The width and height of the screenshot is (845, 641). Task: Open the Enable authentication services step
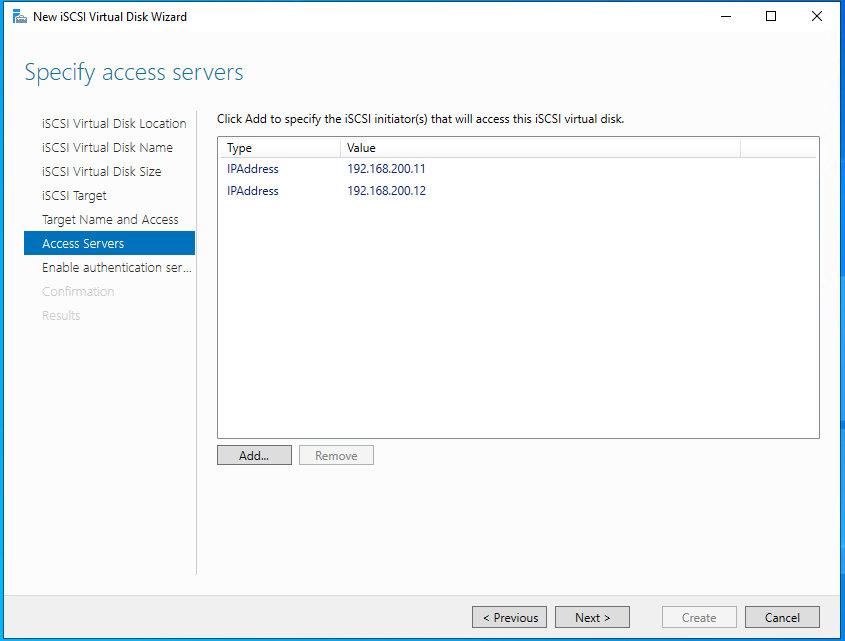(x=116, y=267)
